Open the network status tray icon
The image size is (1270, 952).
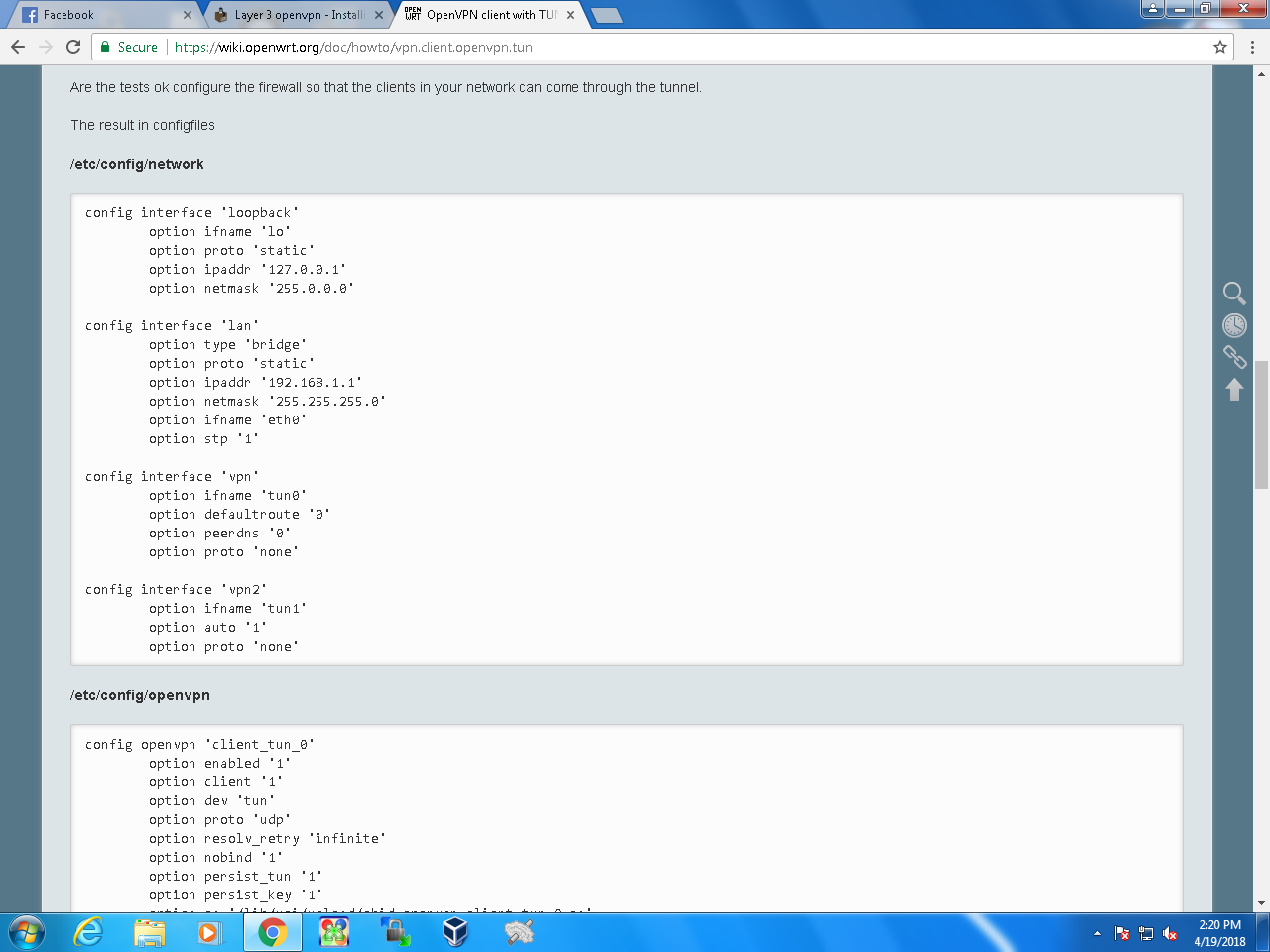[x=1146, y=933]
